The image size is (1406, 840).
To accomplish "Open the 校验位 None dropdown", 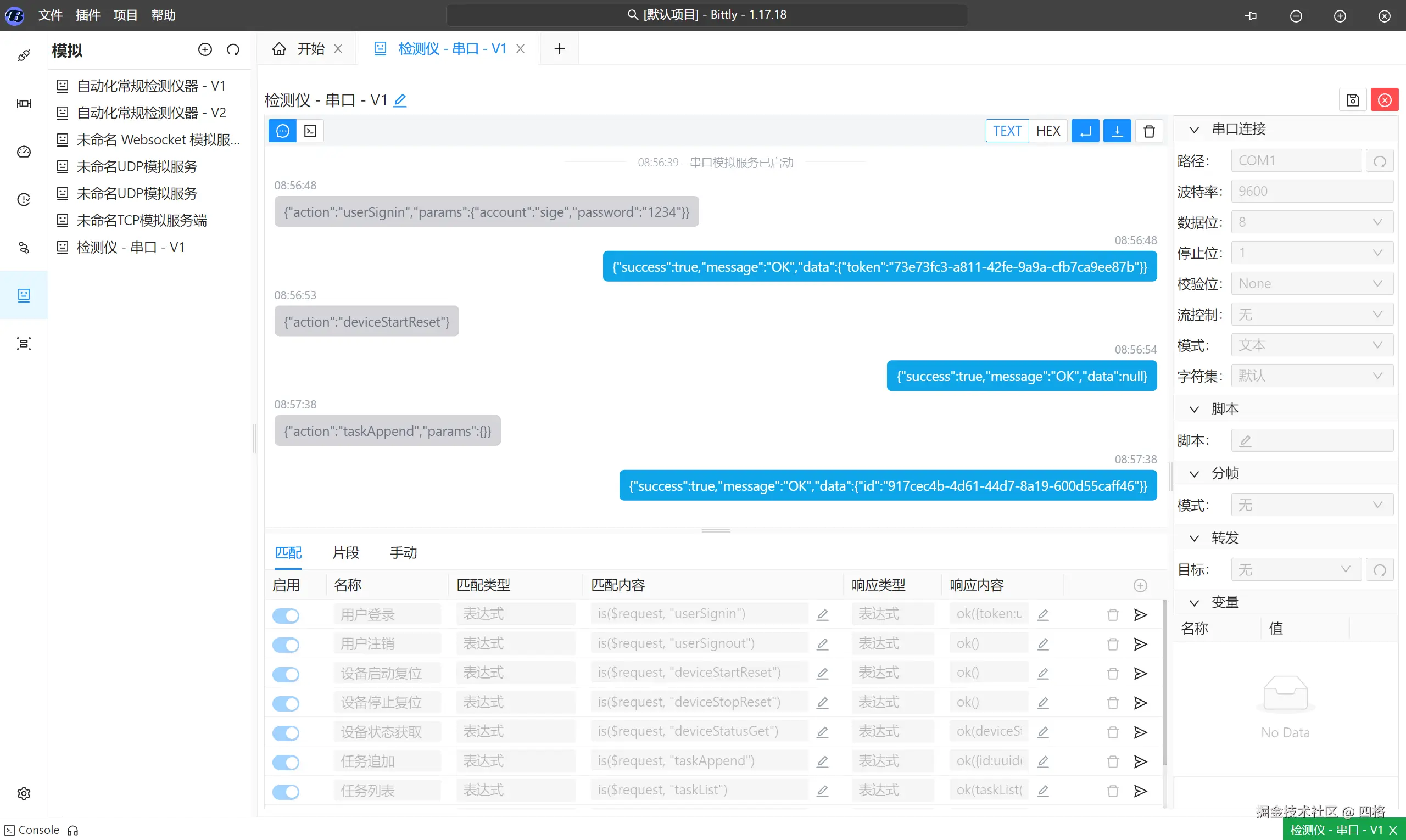I will (1312, 284).
